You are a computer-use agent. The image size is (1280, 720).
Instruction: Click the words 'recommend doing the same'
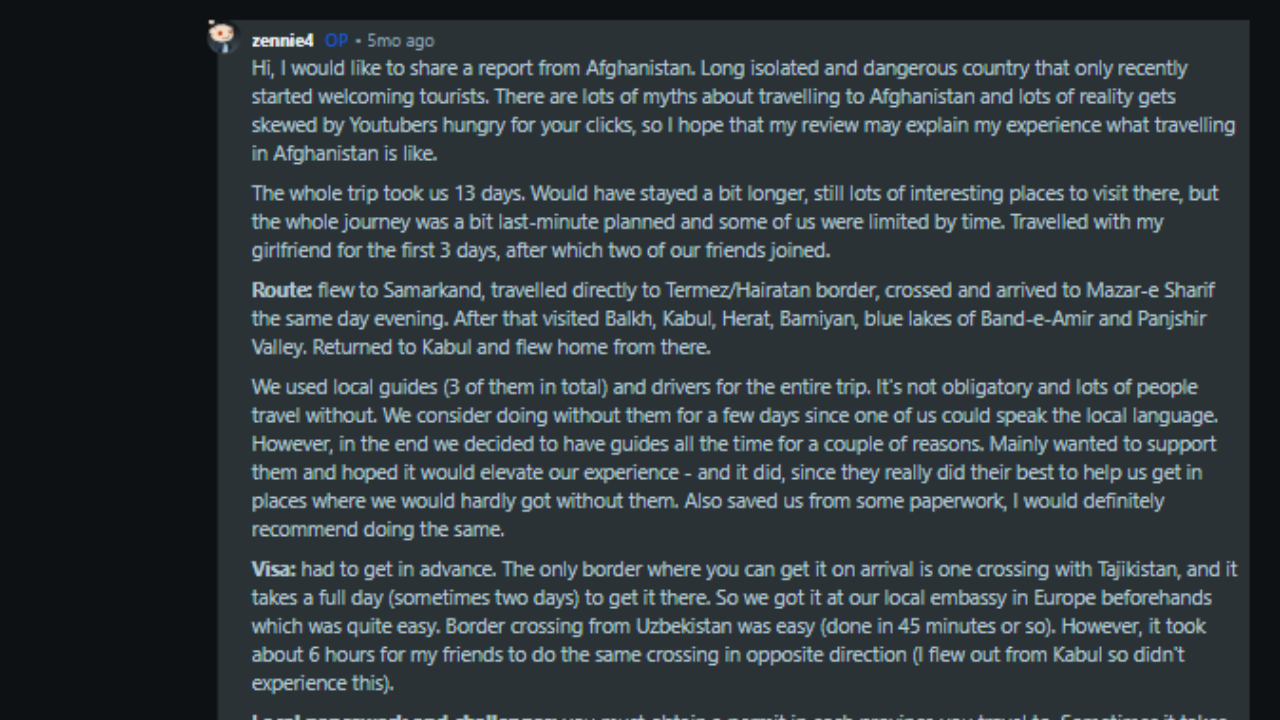click(x=377, y=530)
